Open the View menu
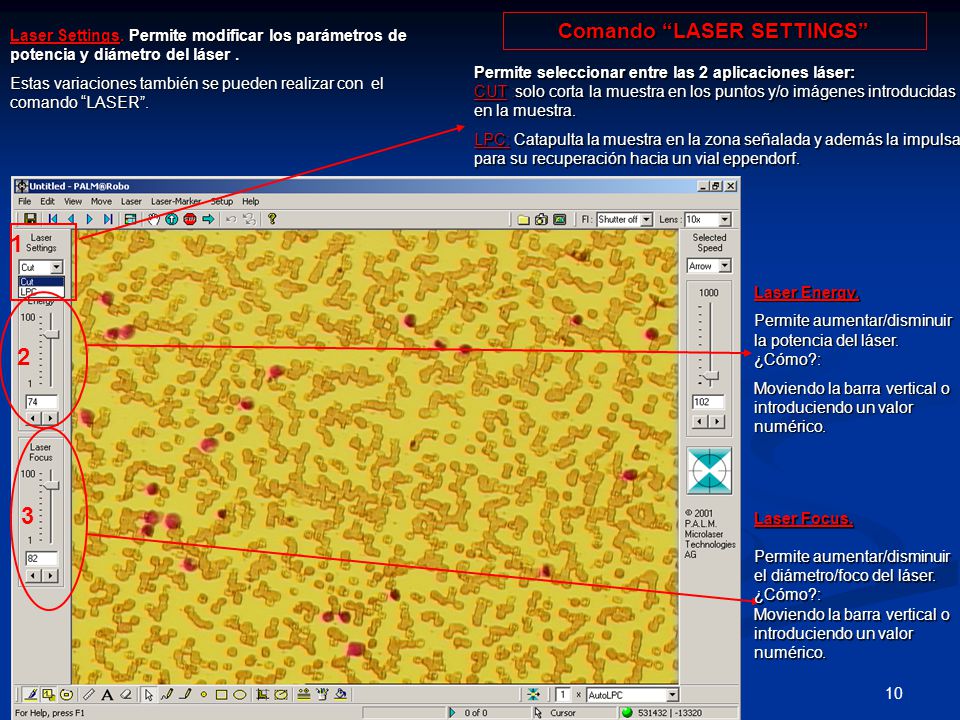The width and height of the screenshot is (960, 720). pyautogui.click(x=73, y=201)
